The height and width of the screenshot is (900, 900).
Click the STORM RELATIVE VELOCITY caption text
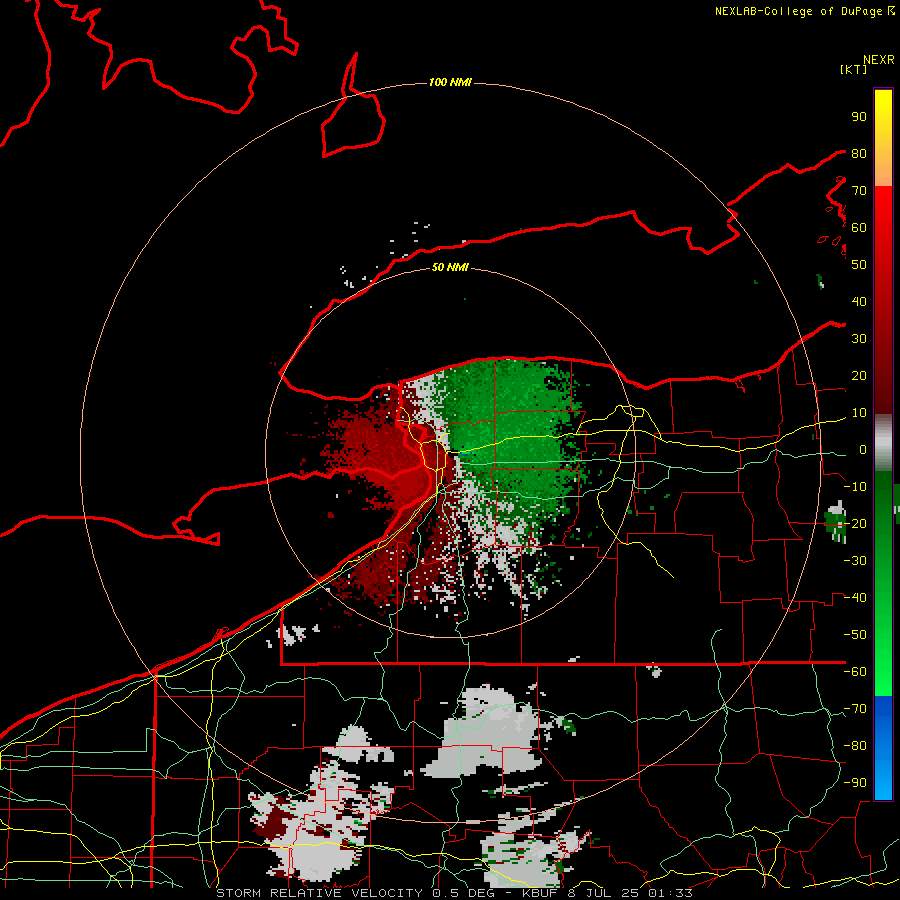319,893
